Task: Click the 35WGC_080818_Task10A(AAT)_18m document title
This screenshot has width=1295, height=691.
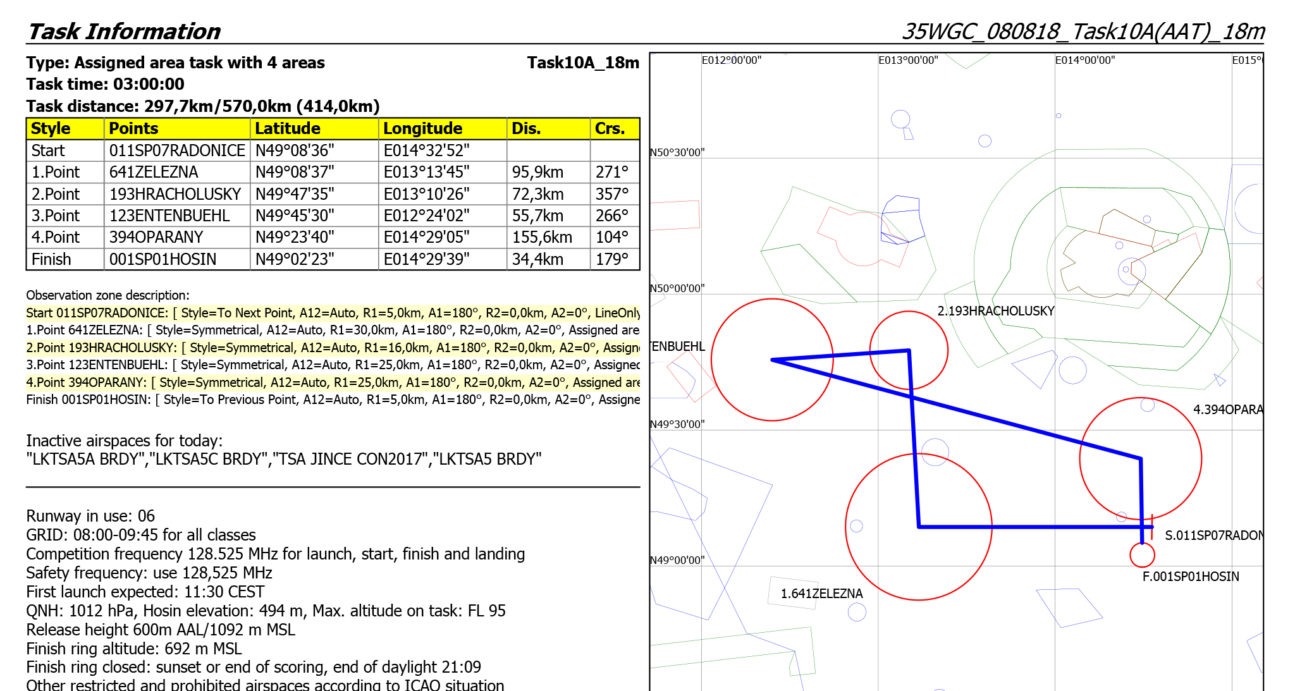Action: (1082, 31)
